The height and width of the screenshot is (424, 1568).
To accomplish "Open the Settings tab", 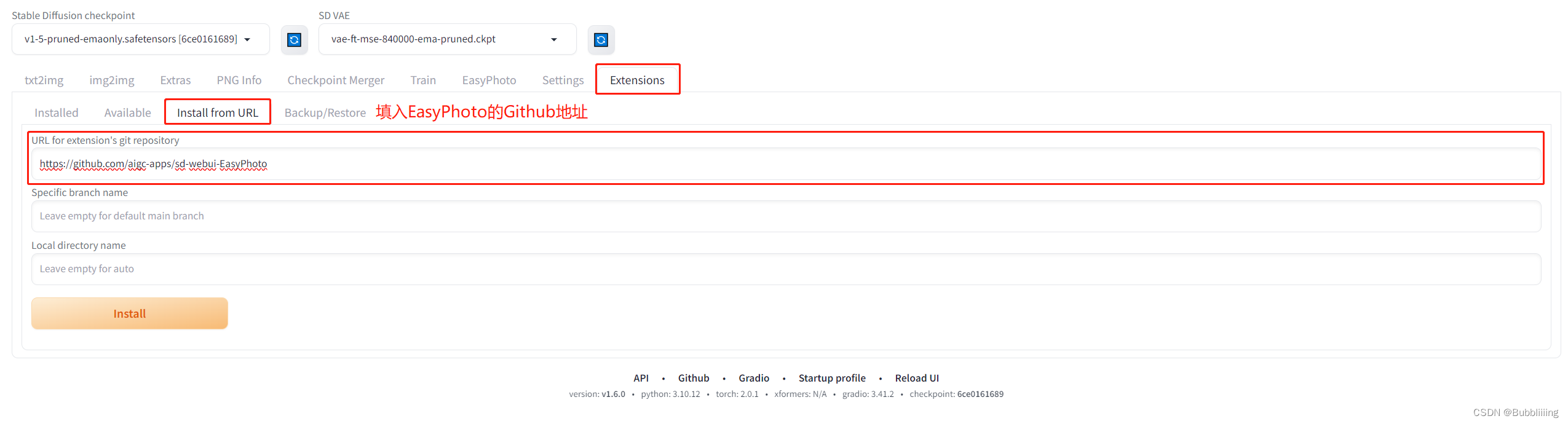I will pyautogui.click(x=563, y=80).
